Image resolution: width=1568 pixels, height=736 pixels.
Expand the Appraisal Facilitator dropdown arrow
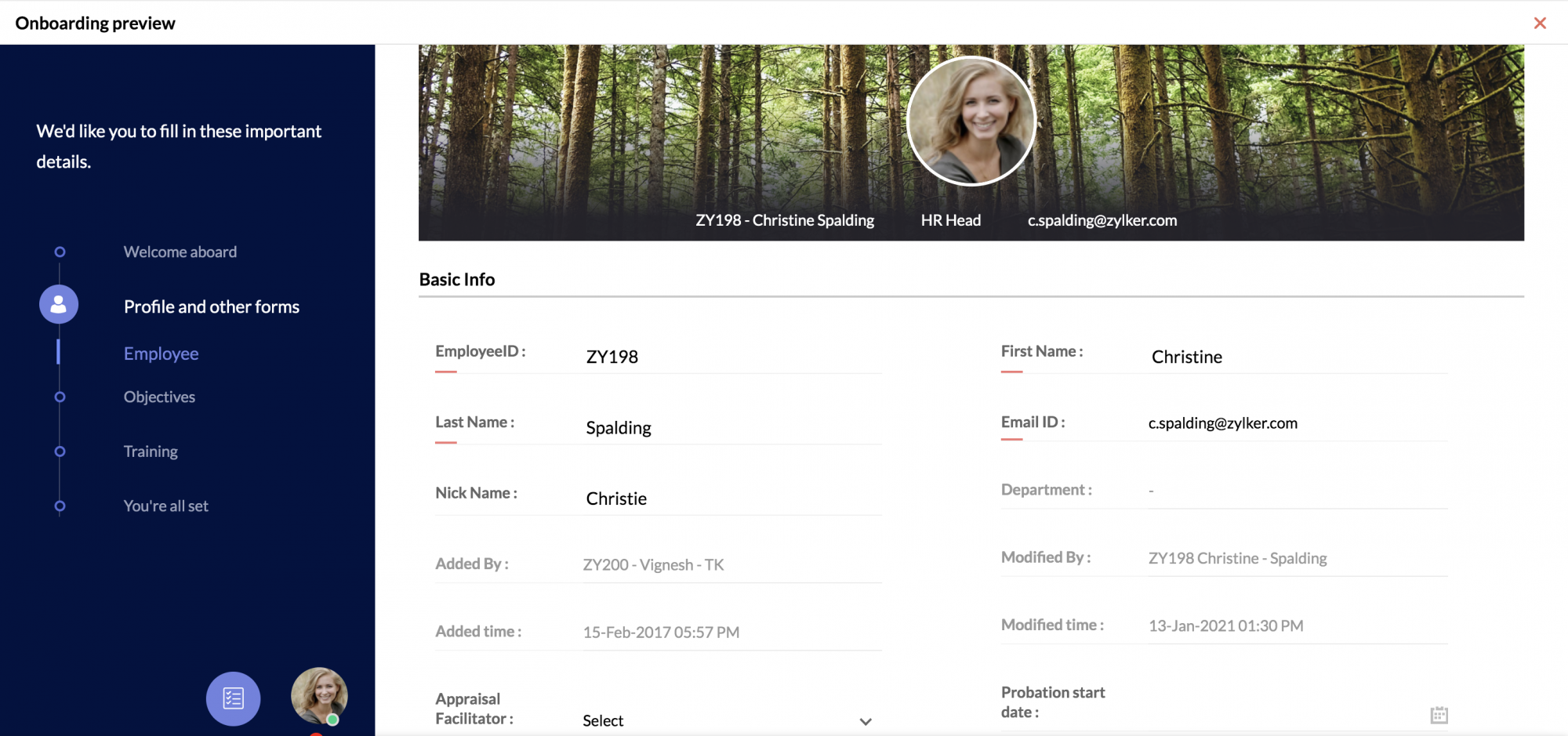click(866, 721)
